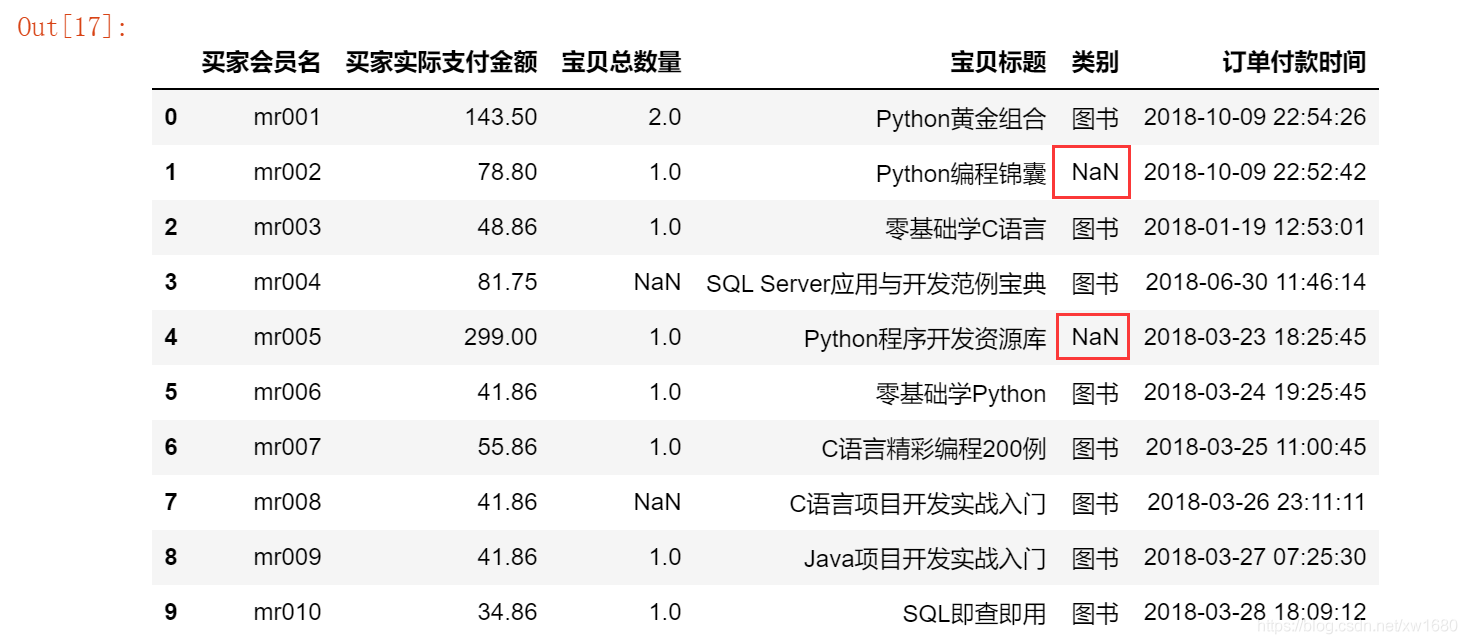Select the mr006 cell

[x=287, y=392]
